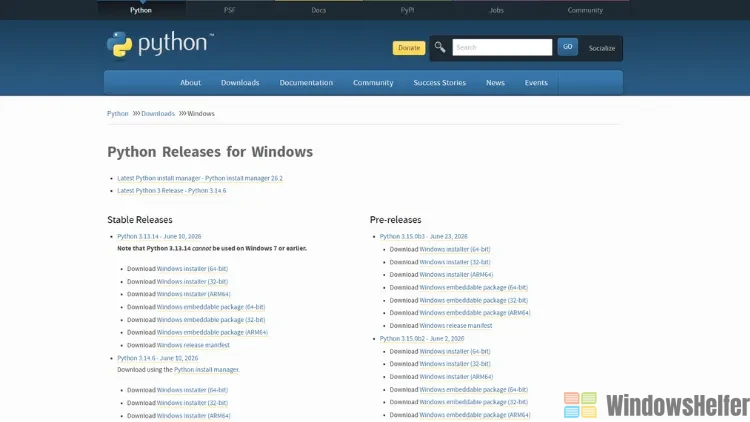750x422 pixels.
Task: Open the About navigation menu
Action: (x=190, y=83)
